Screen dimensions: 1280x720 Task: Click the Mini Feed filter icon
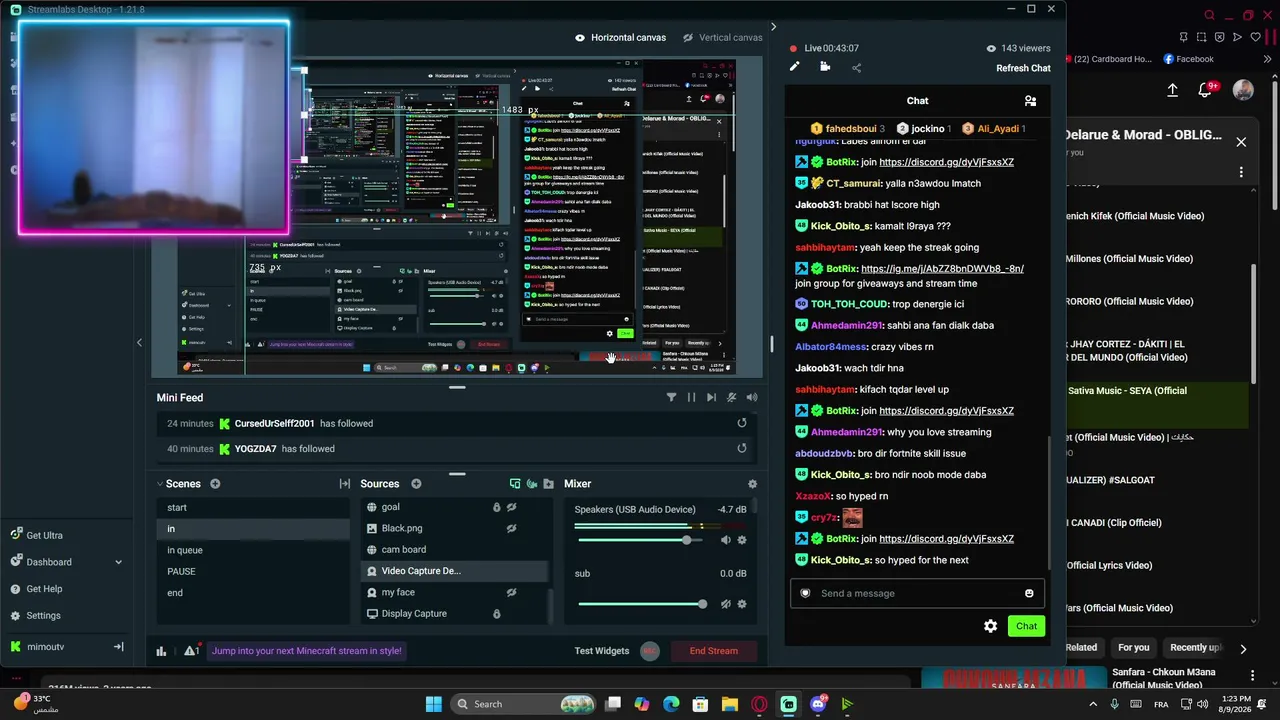pos(671,397)
